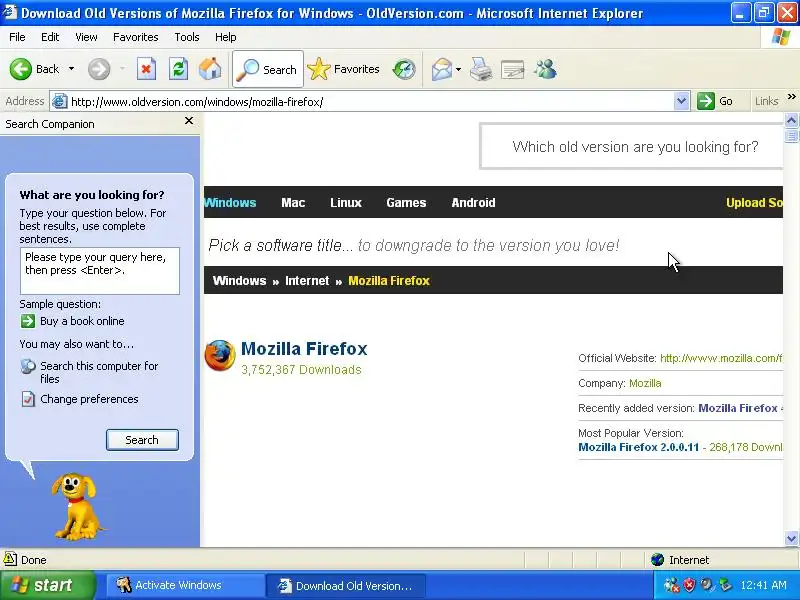Viewport: 800px width, 600px height.
Task: Select the Linux nav tab
Action: (345, 203)
